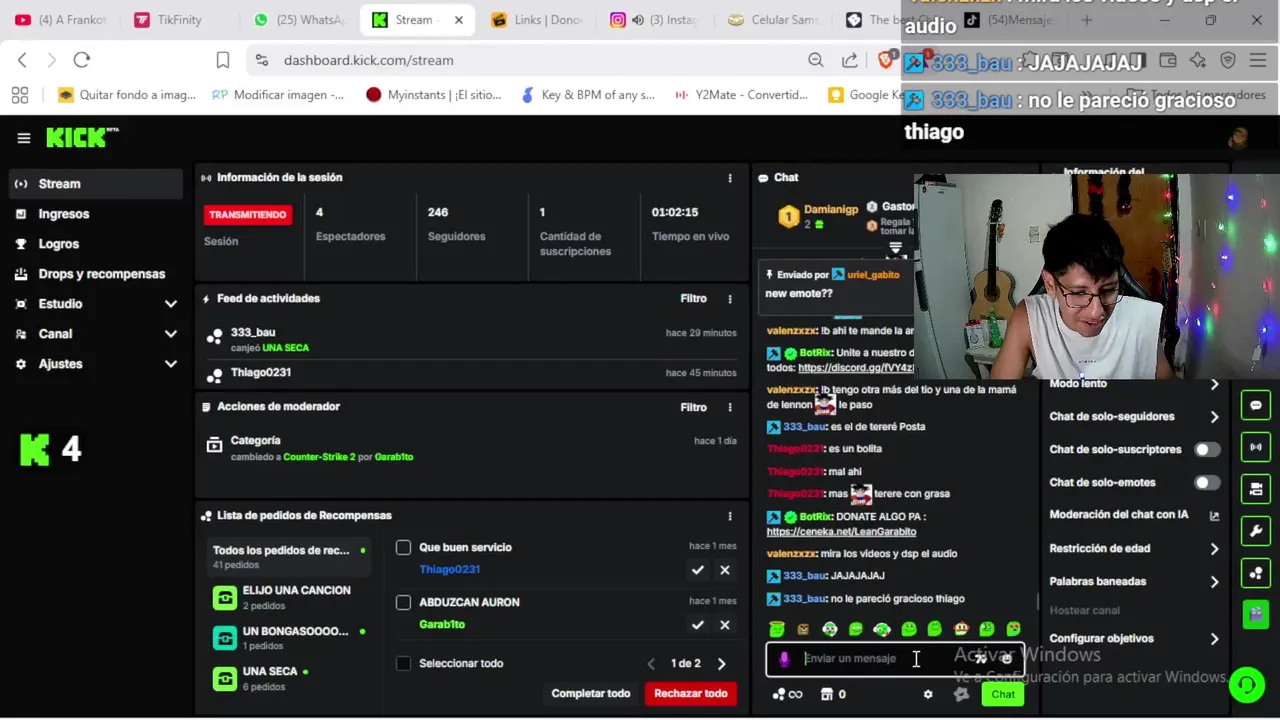Click the purple microphone icon in chat input
1280x720 pixels.
tap(784, 659)
